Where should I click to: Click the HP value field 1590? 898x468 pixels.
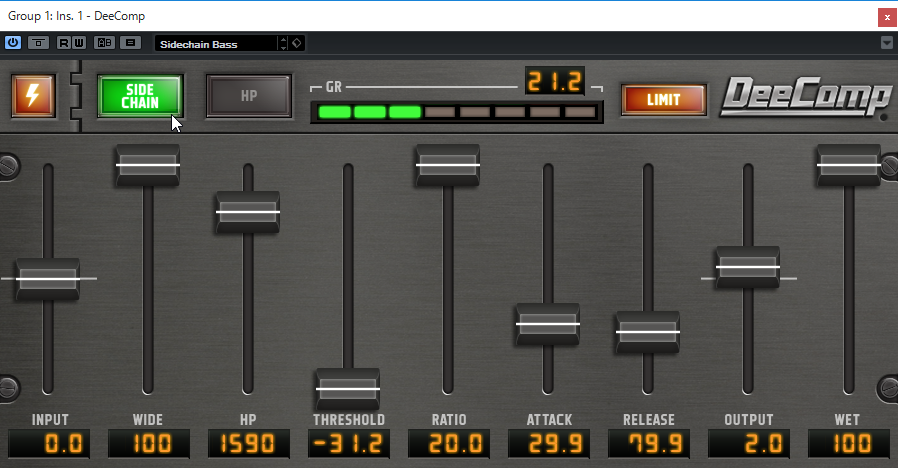[x=249, y=444]
